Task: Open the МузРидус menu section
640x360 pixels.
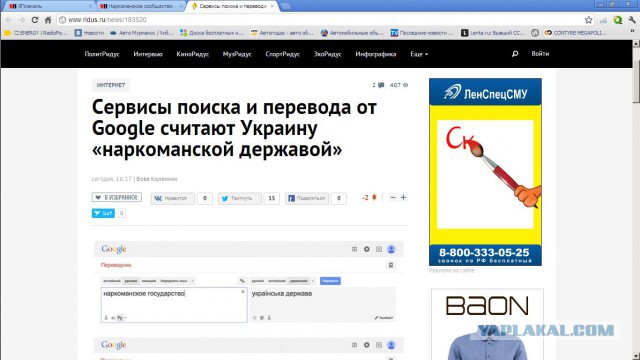Action: (237, 54)
